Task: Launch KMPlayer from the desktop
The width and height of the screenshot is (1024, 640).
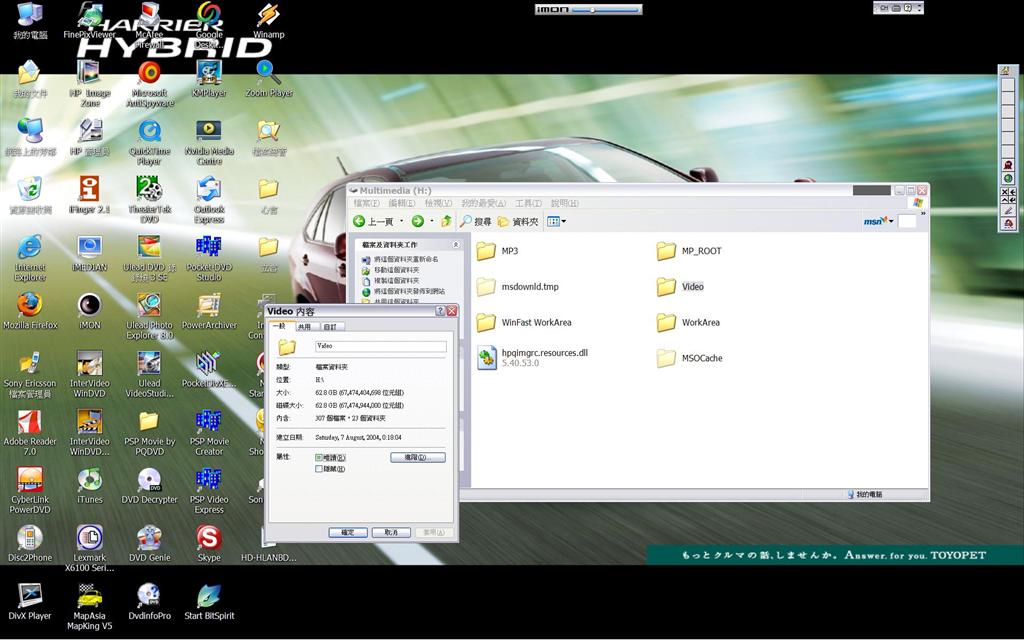Action: (x=209, y=78)
